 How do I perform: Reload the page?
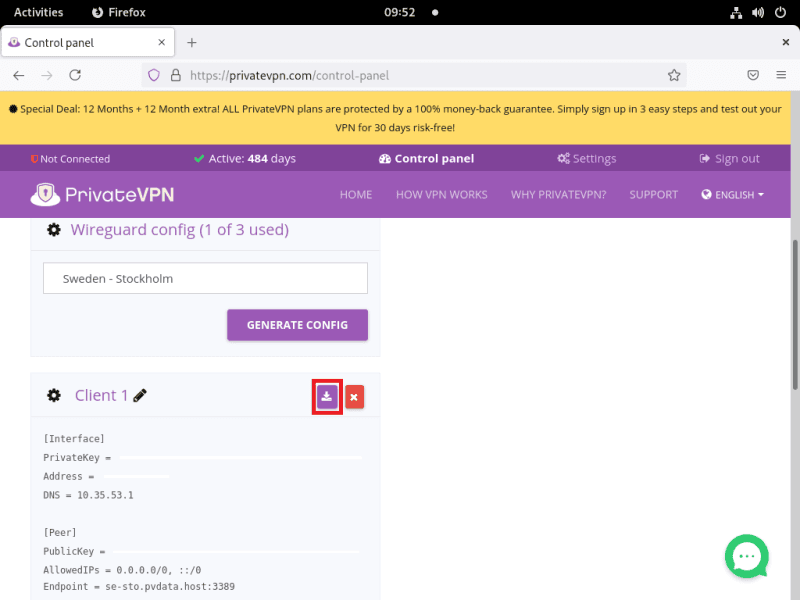[x=75, y=75]
